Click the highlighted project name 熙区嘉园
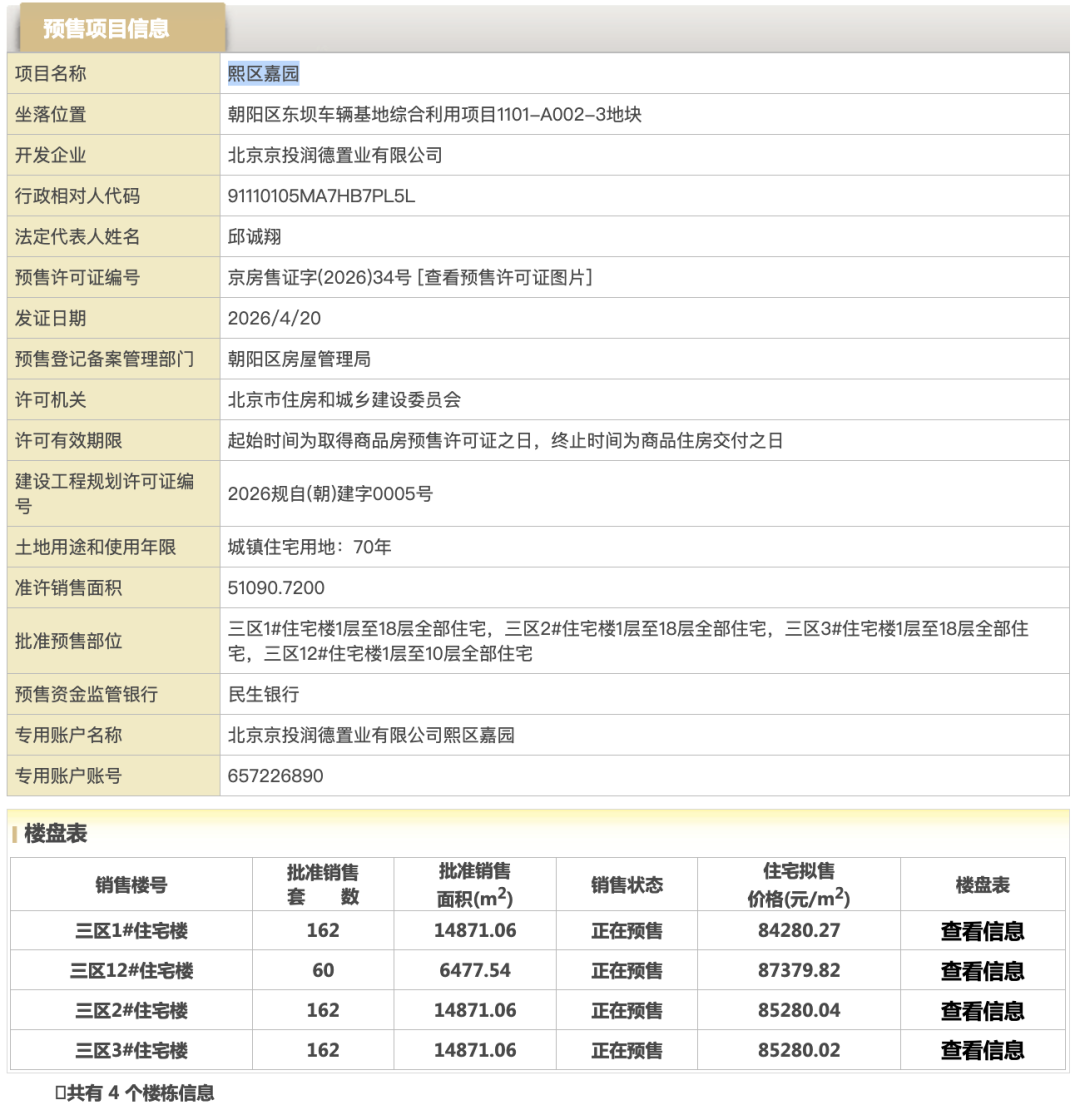The width and height of the screenshot is (1080, 1110). coord(264,73)
